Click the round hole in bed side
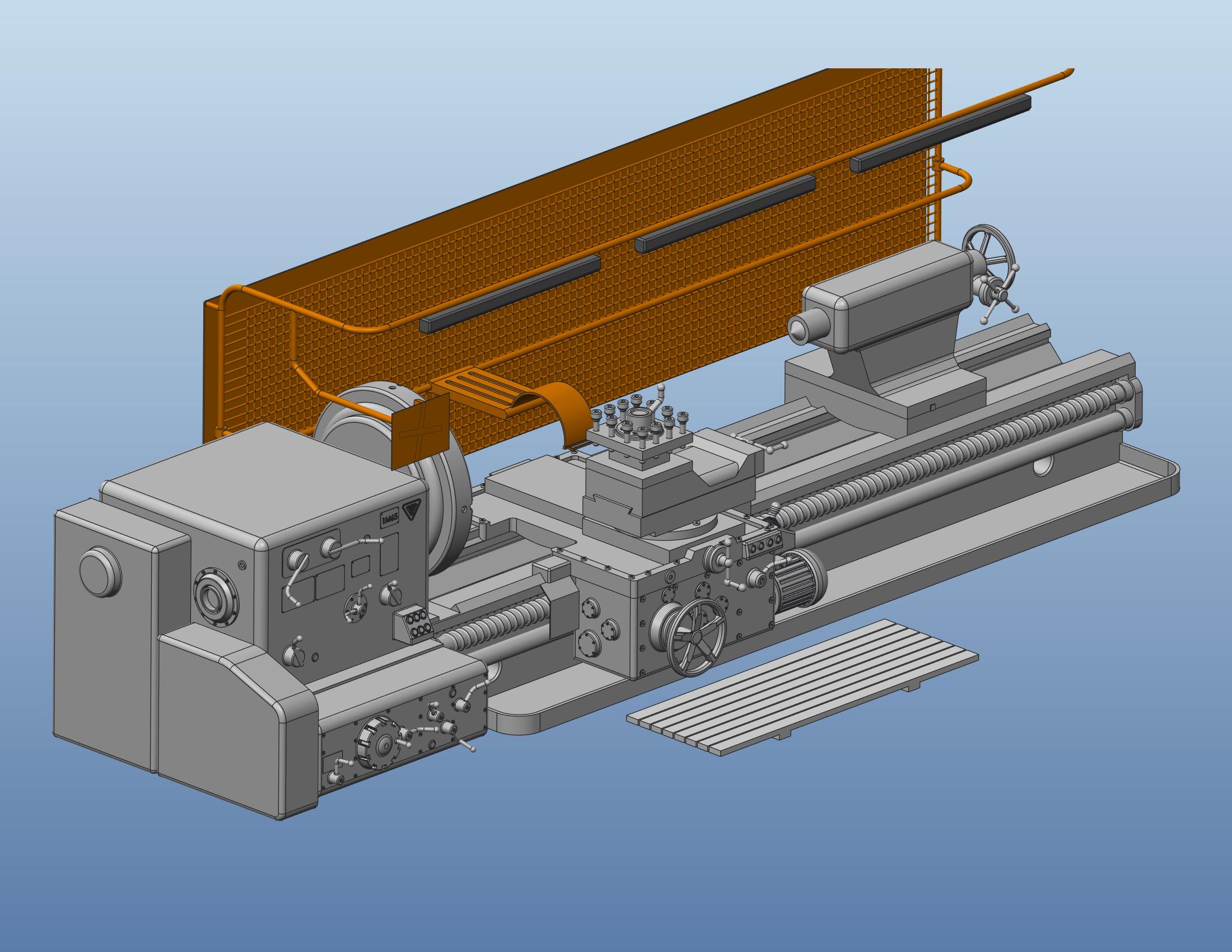Screen dimensions: 1232x952 coord(1044,464)
